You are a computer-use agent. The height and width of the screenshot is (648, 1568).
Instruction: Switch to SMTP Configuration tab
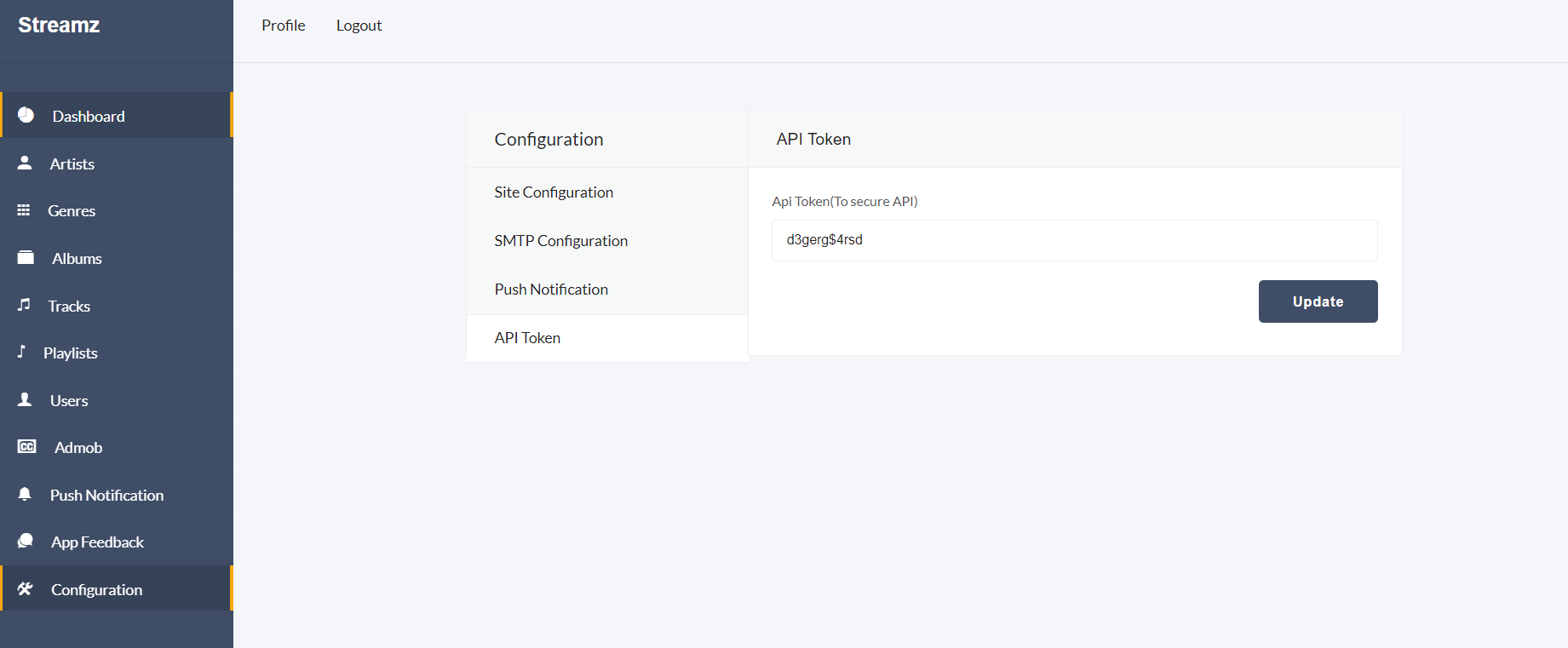pyautogui.click(x=560, y=241)
